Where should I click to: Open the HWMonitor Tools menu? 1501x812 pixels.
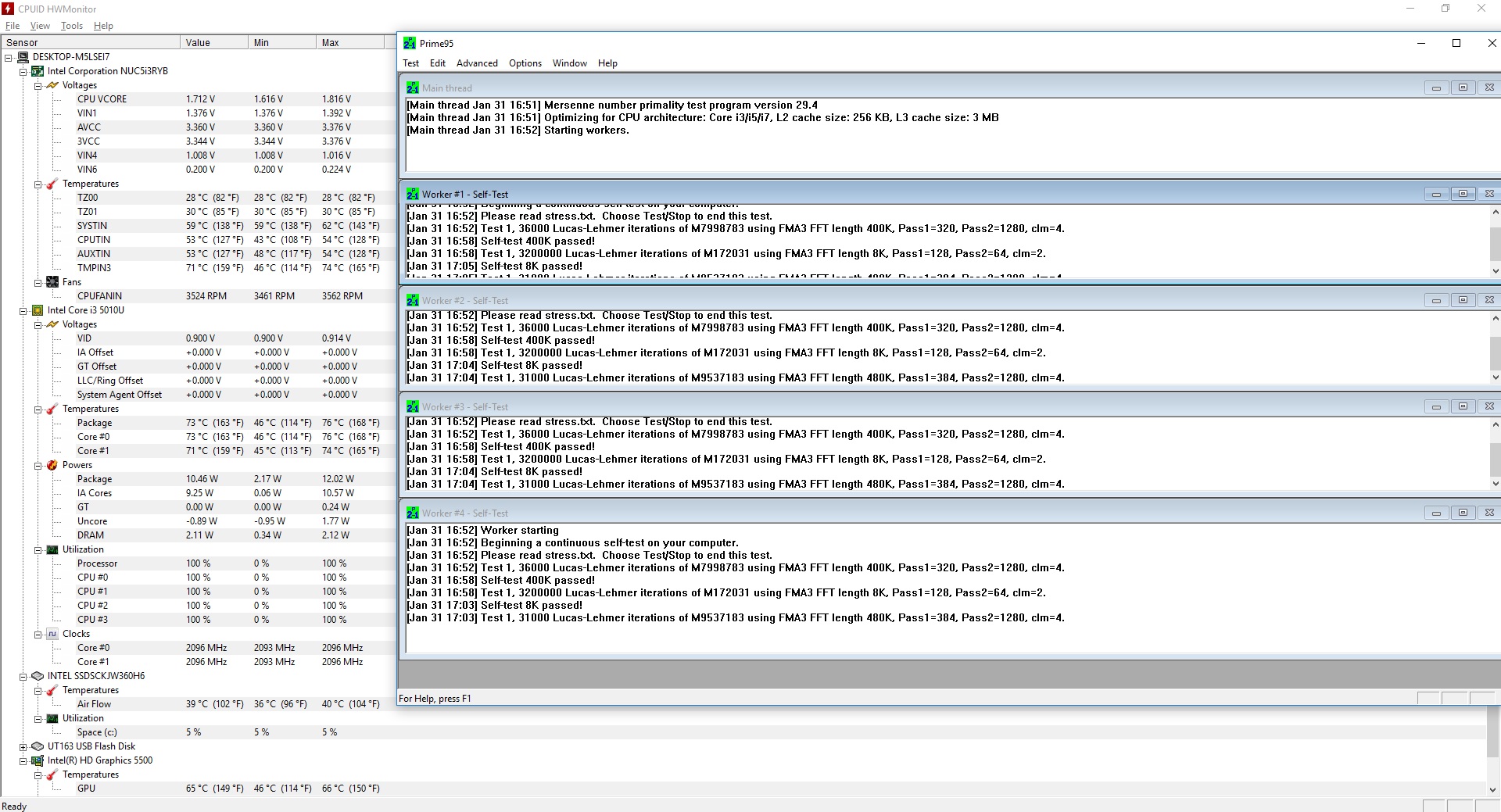click(x=72, y=26)
